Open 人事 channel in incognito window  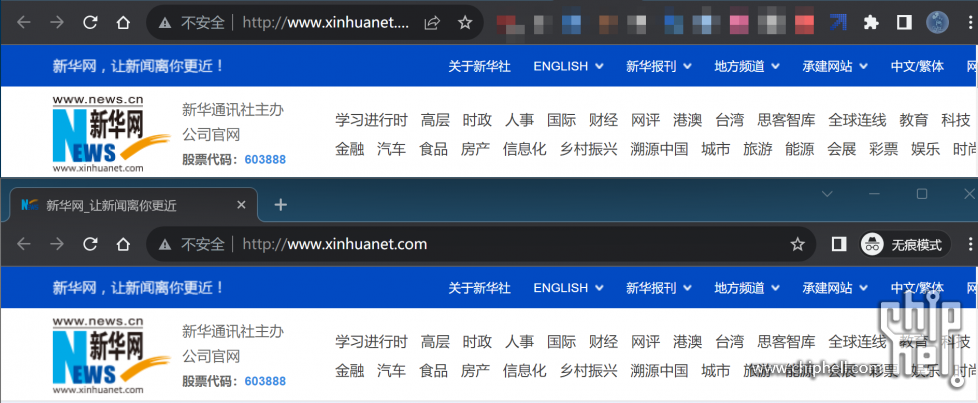coord(519,341)
